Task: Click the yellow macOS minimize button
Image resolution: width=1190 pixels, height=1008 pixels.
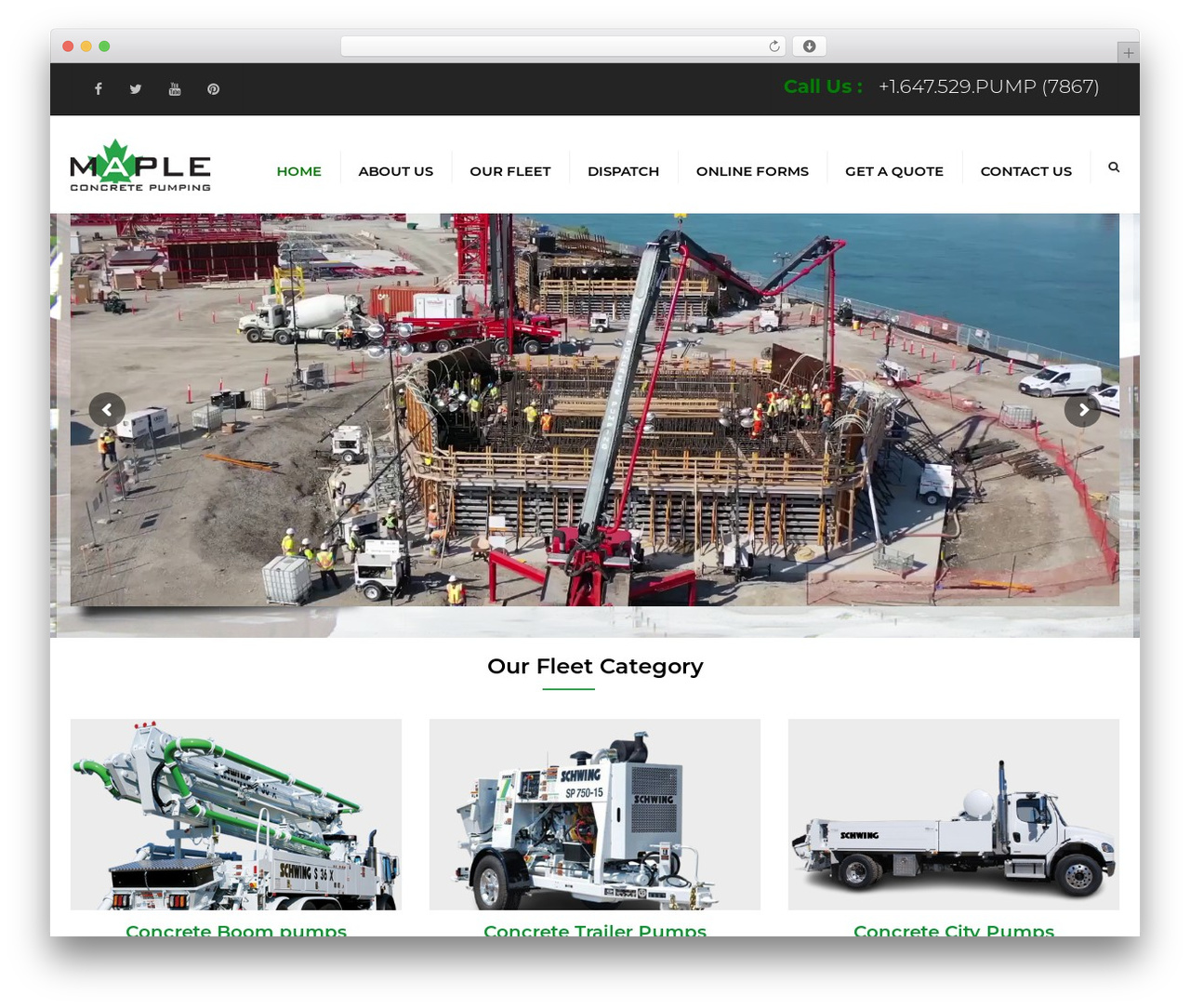Action: [86, 46]
